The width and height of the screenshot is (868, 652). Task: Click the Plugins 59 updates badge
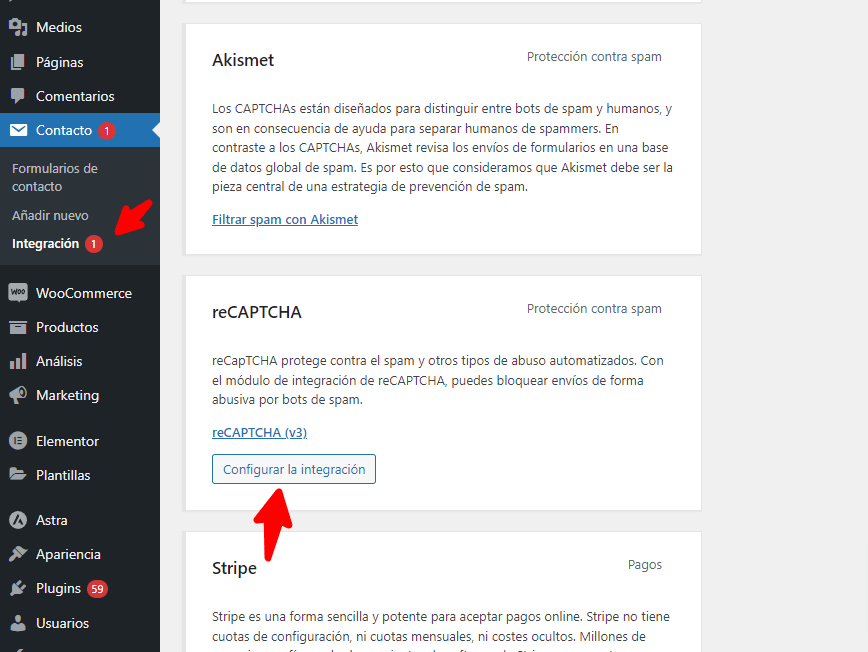click(97, 589)
